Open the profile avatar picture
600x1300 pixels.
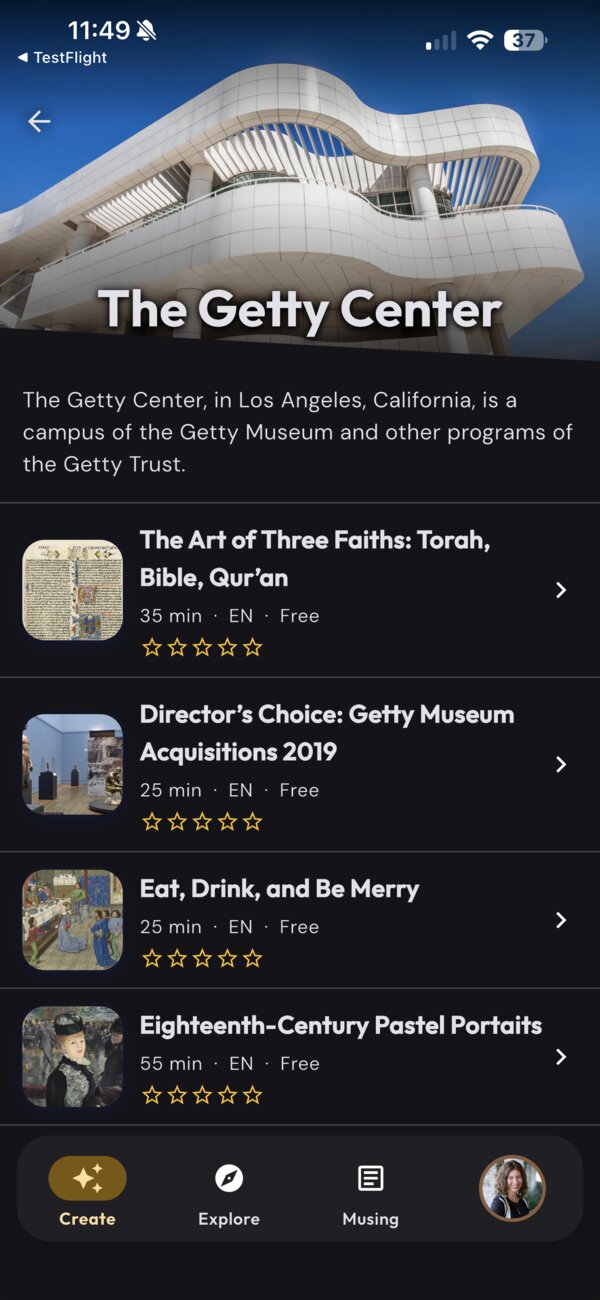click(x=512, y=1188)
